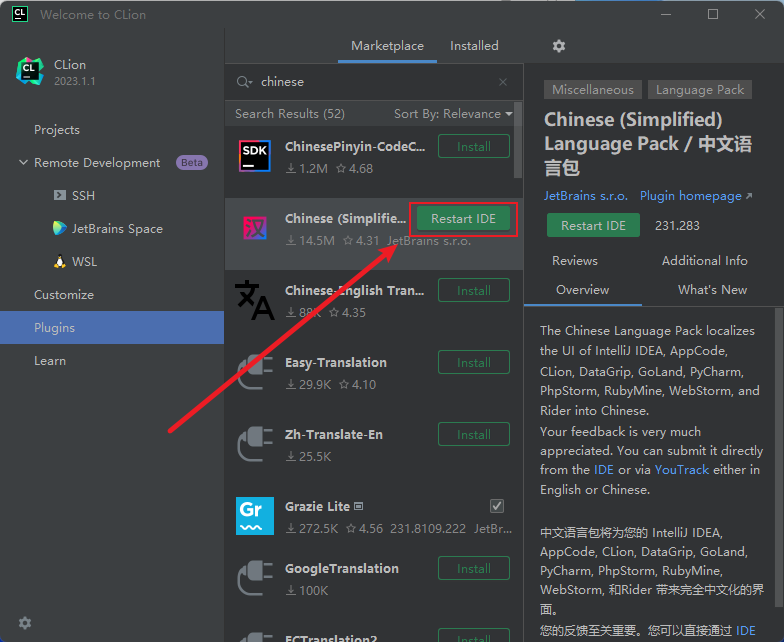Install the GoogleTranslation plugin
Image resolution: width=784 pixels, height=642 pixels.
(474, 568)
